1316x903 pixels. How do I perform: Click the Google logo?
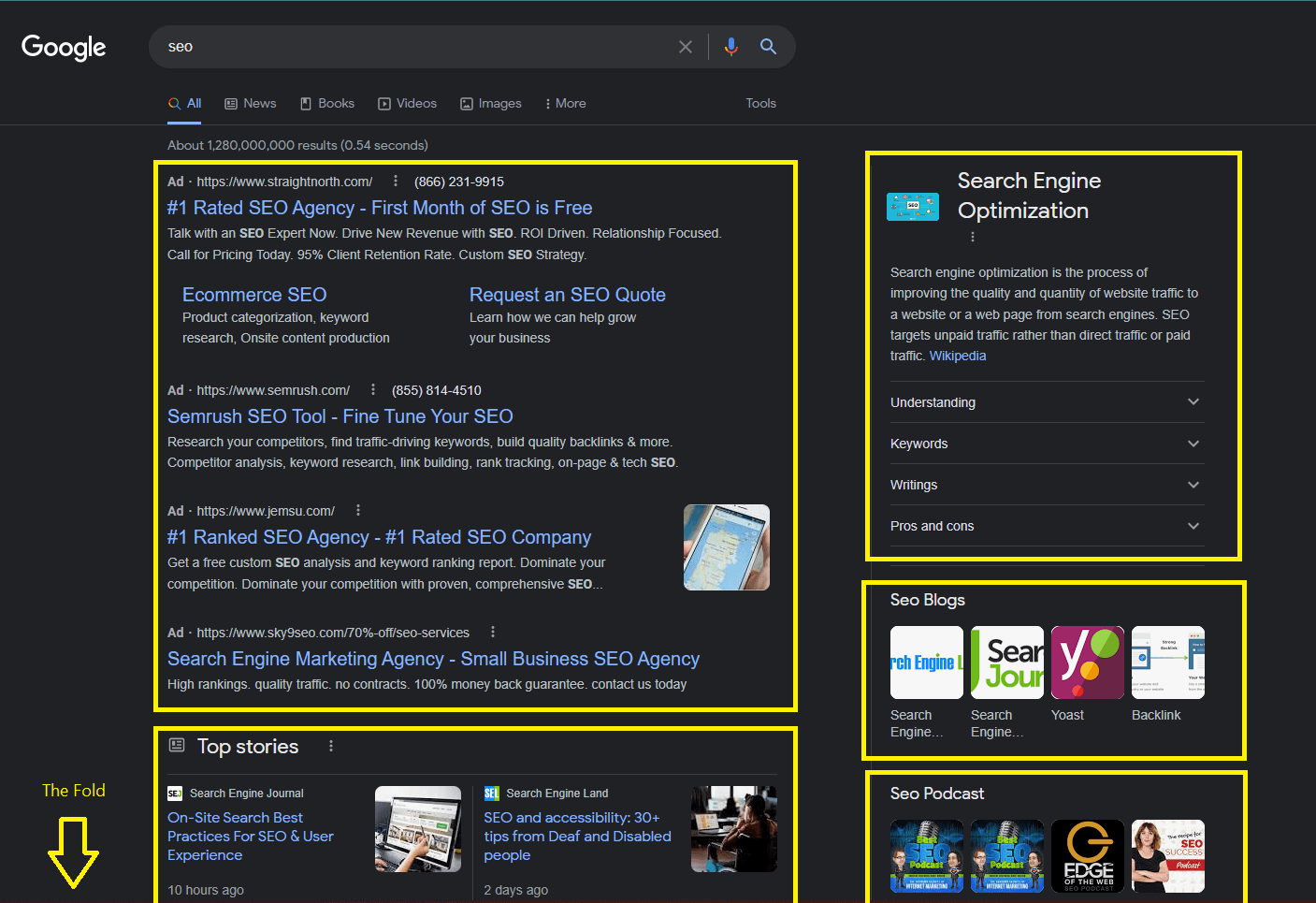pos(64,47)
